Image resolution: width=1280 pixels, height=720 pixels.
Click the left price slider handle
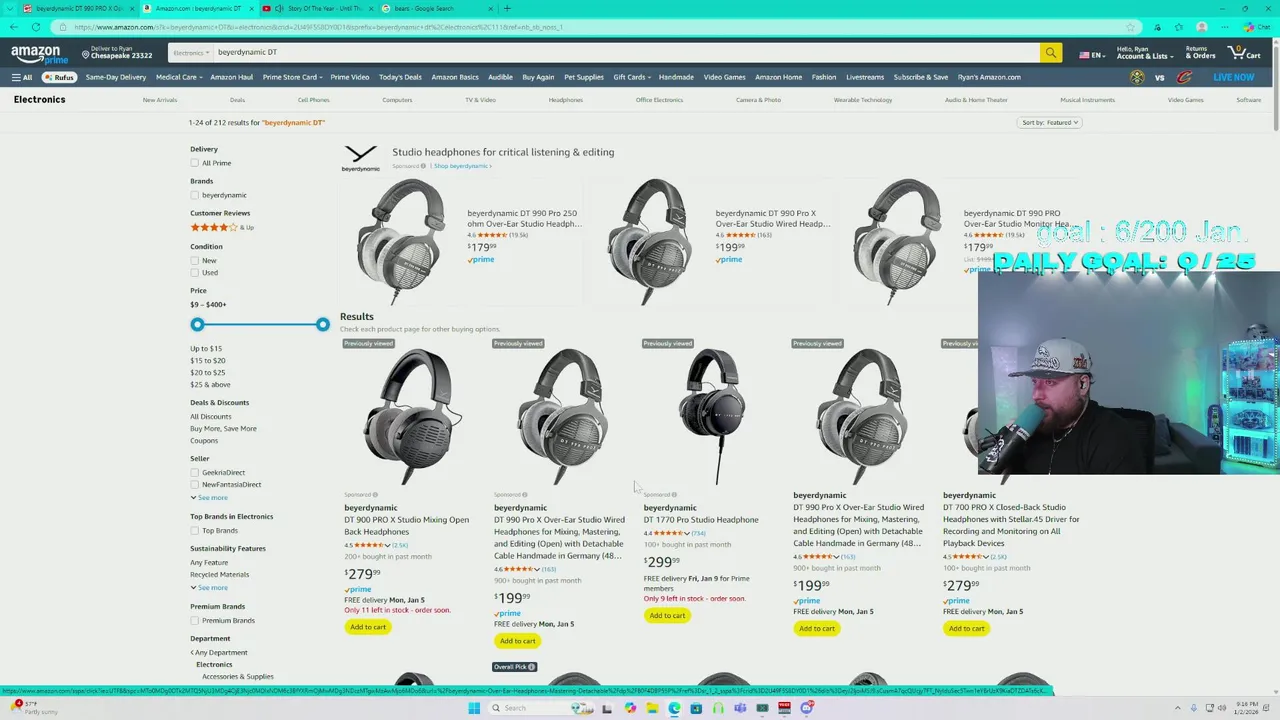(197, 324)
